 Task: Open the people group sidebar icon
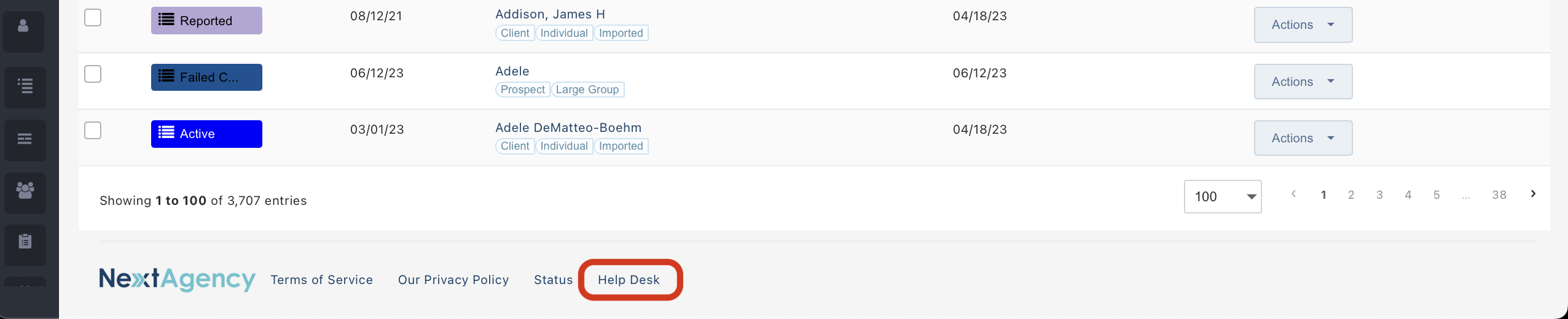(x=25, y=192)
